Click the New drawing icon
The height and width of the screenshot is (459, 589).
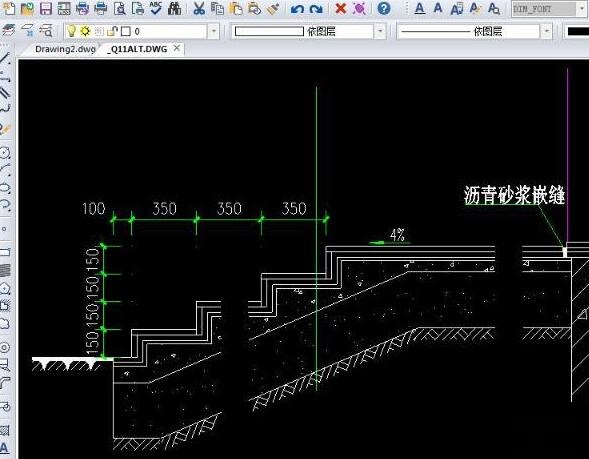pyautogui.click(x=9, y=8)
